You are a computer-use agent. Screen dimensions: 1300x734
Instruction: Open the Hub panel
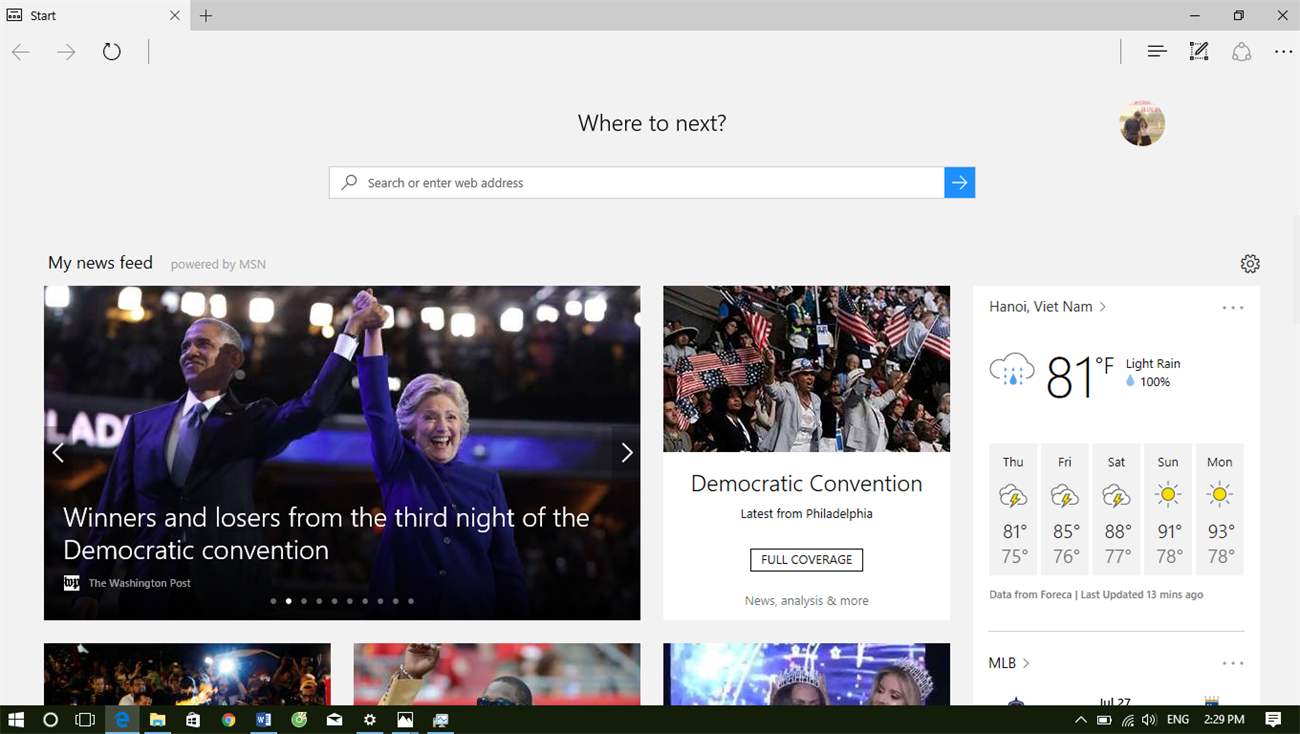(x=1157, y=52)
